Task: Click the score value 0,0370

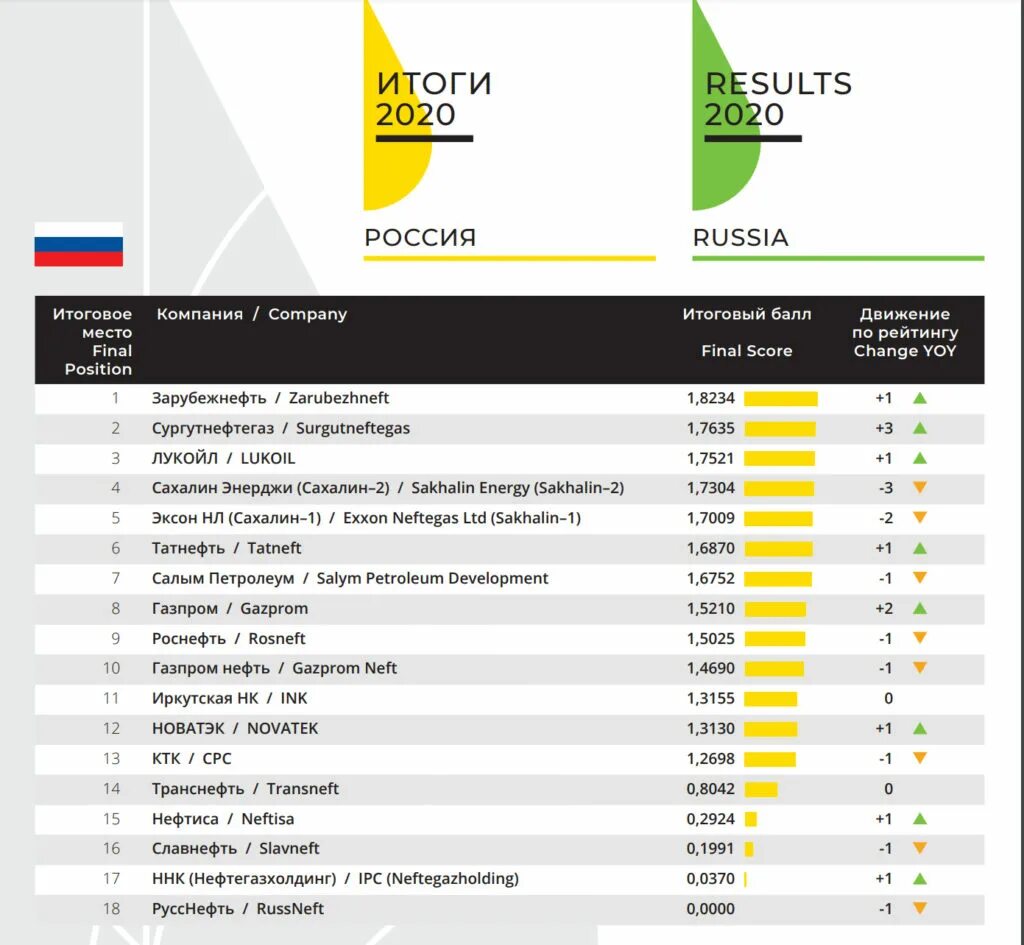Action: click(x=711, y=878)
